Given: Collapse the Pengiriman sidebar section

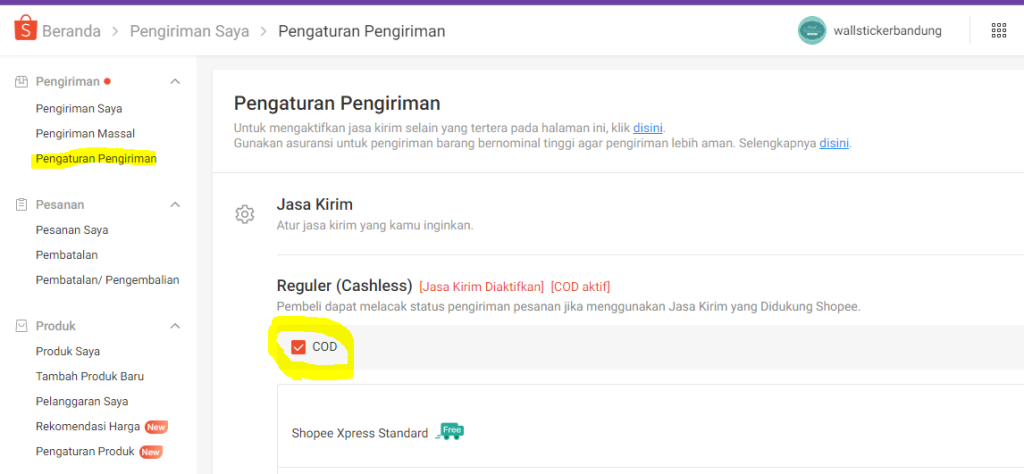Looking at the screenshot, I should point(175,81).
